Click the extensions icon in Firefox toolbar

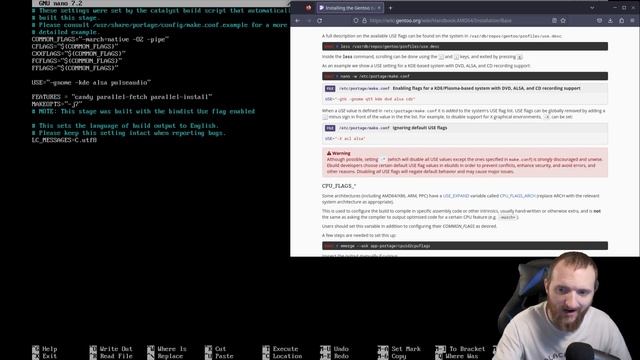pos(621,20)
